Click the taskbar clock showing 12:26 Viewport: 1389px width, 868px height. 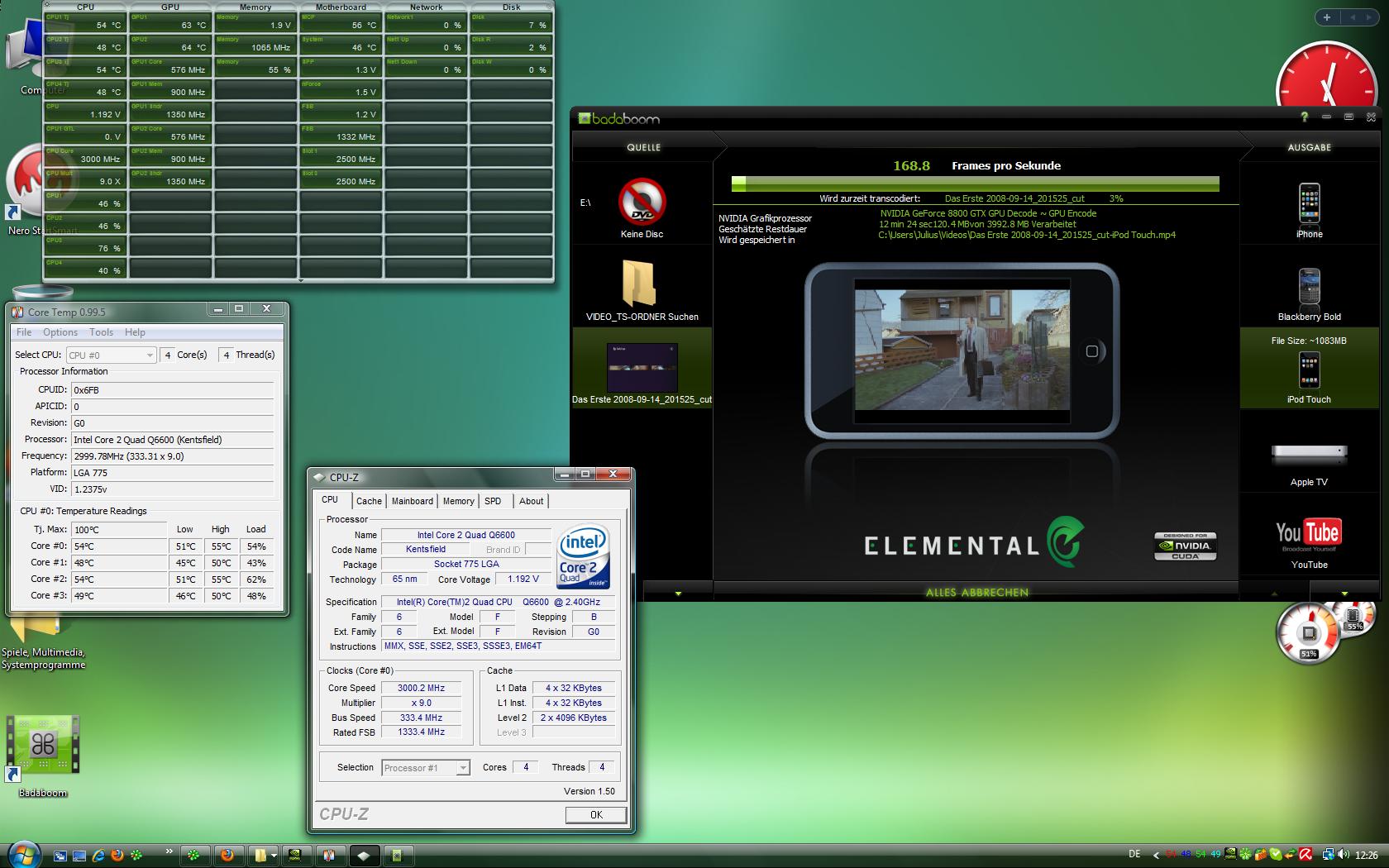point(1367,855)
